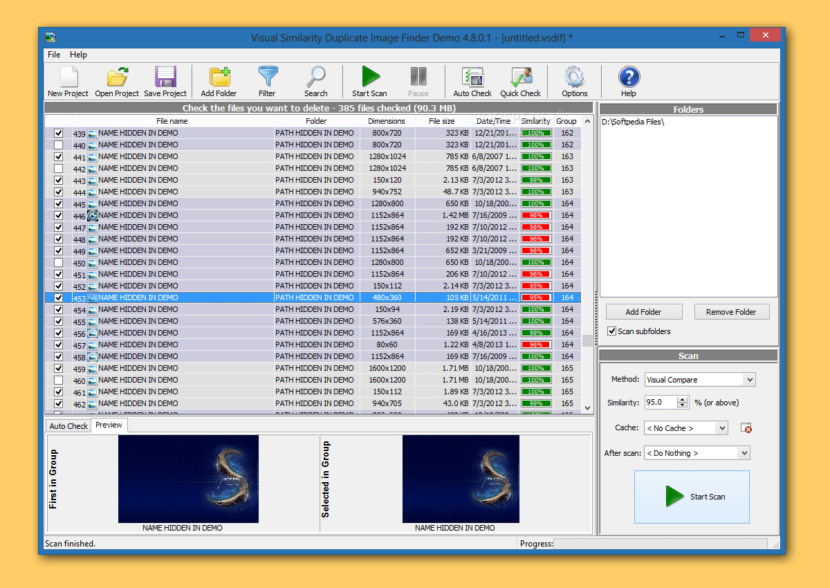
Task: Click the Save Project floppy icon
Action: click(165, 80)
